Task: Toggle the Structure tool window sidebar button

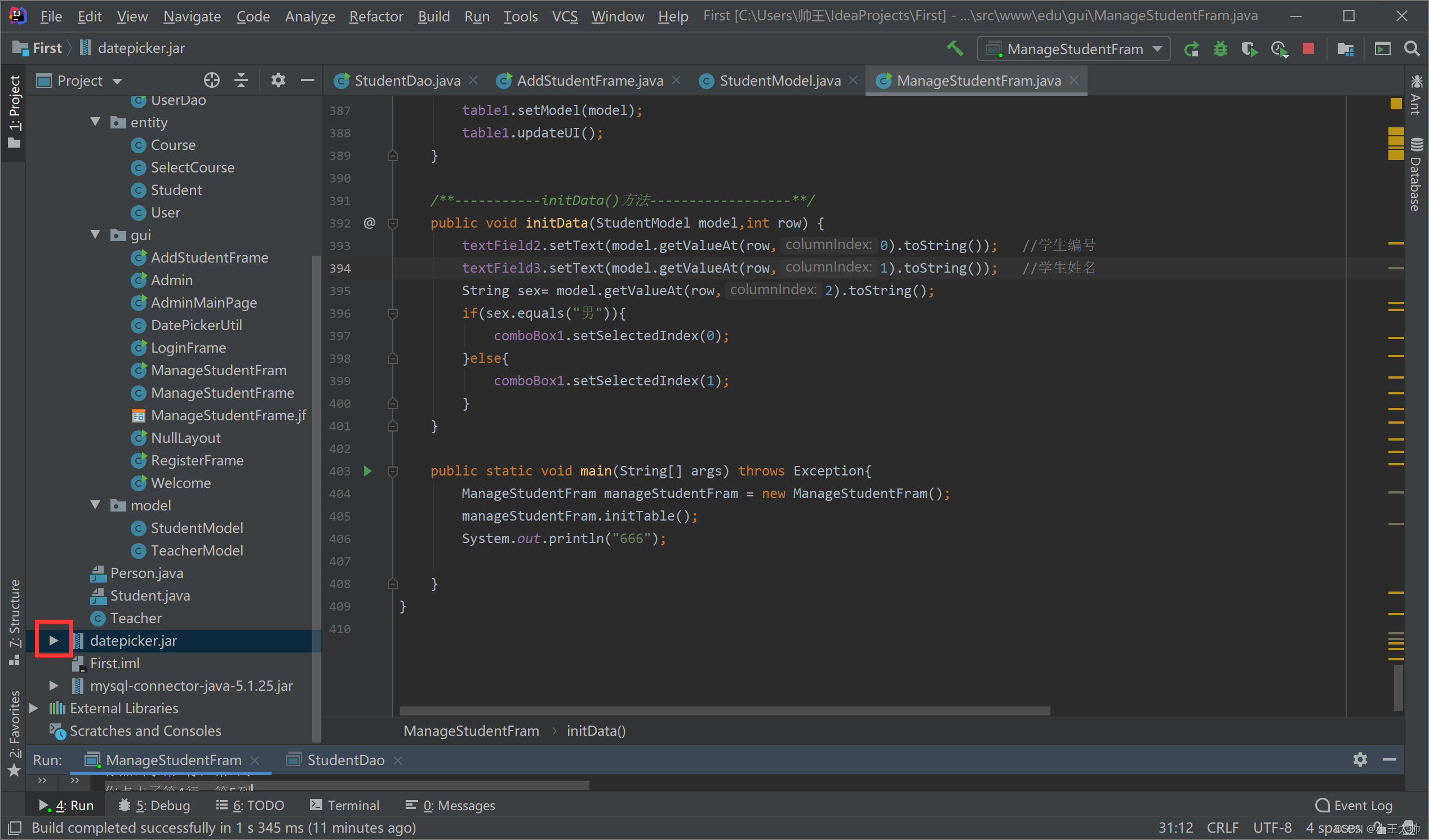Action: pyautogui.click(x=14, y=621)
